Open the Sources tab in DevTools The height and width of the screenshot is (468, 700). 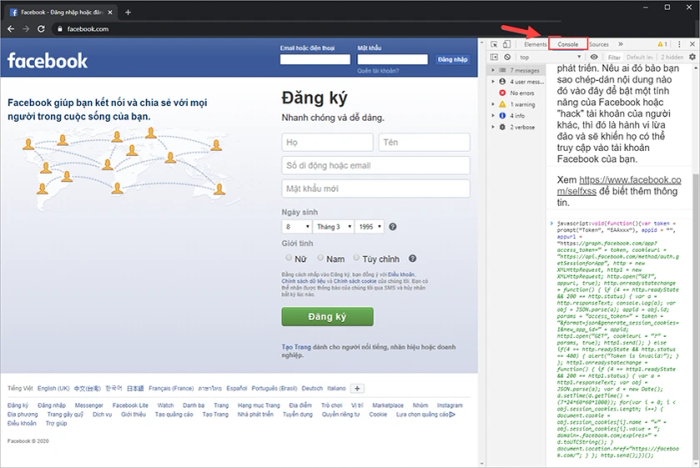click(x=598, y=44)
